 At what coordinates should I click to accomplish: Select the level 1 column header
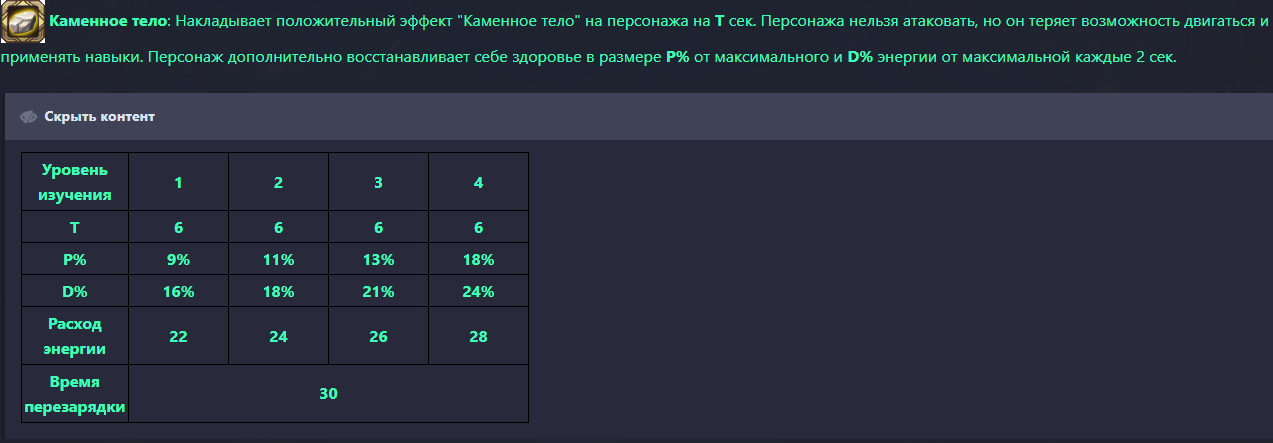click(x=178, y=182)
